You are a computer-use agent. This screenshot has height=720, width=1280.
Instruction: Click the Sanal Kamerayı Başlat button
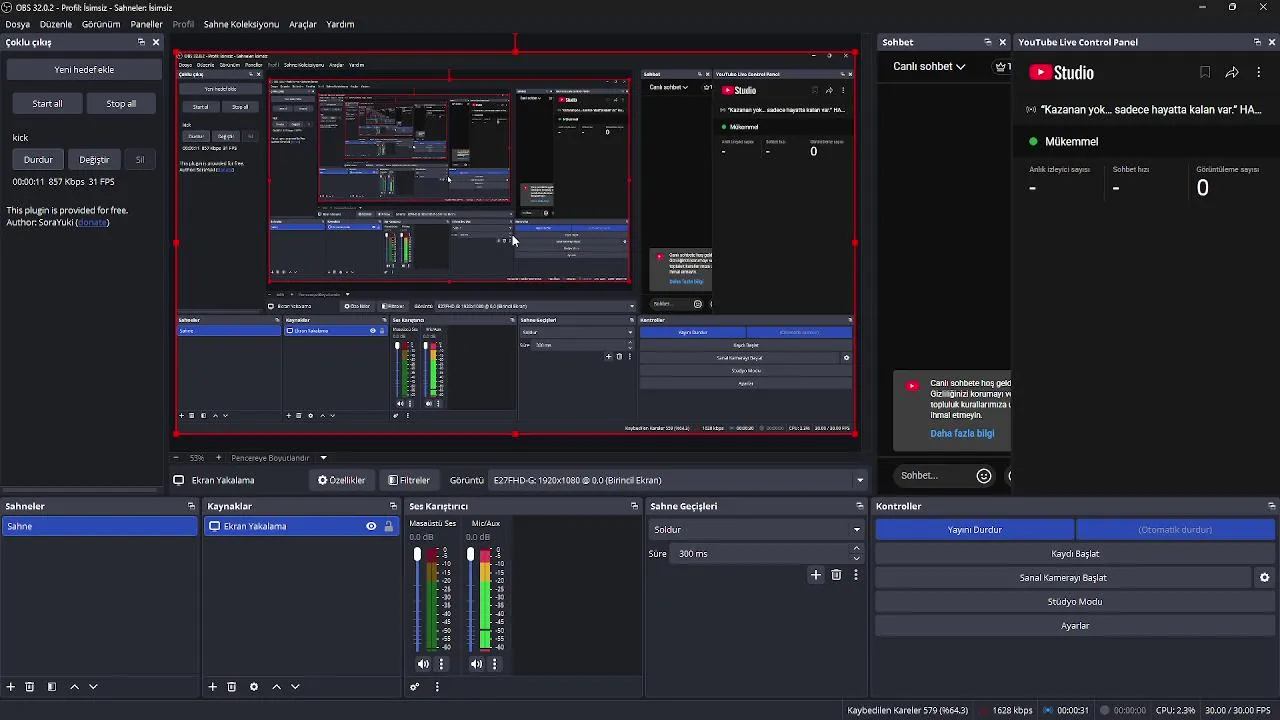click(x=1063, y=578)
